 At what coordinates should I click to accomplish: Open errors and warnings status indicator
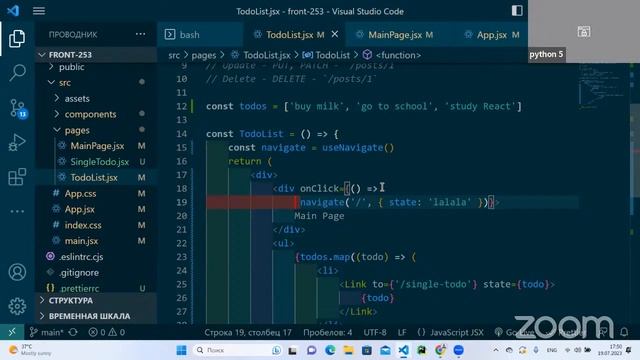[107, 332]
